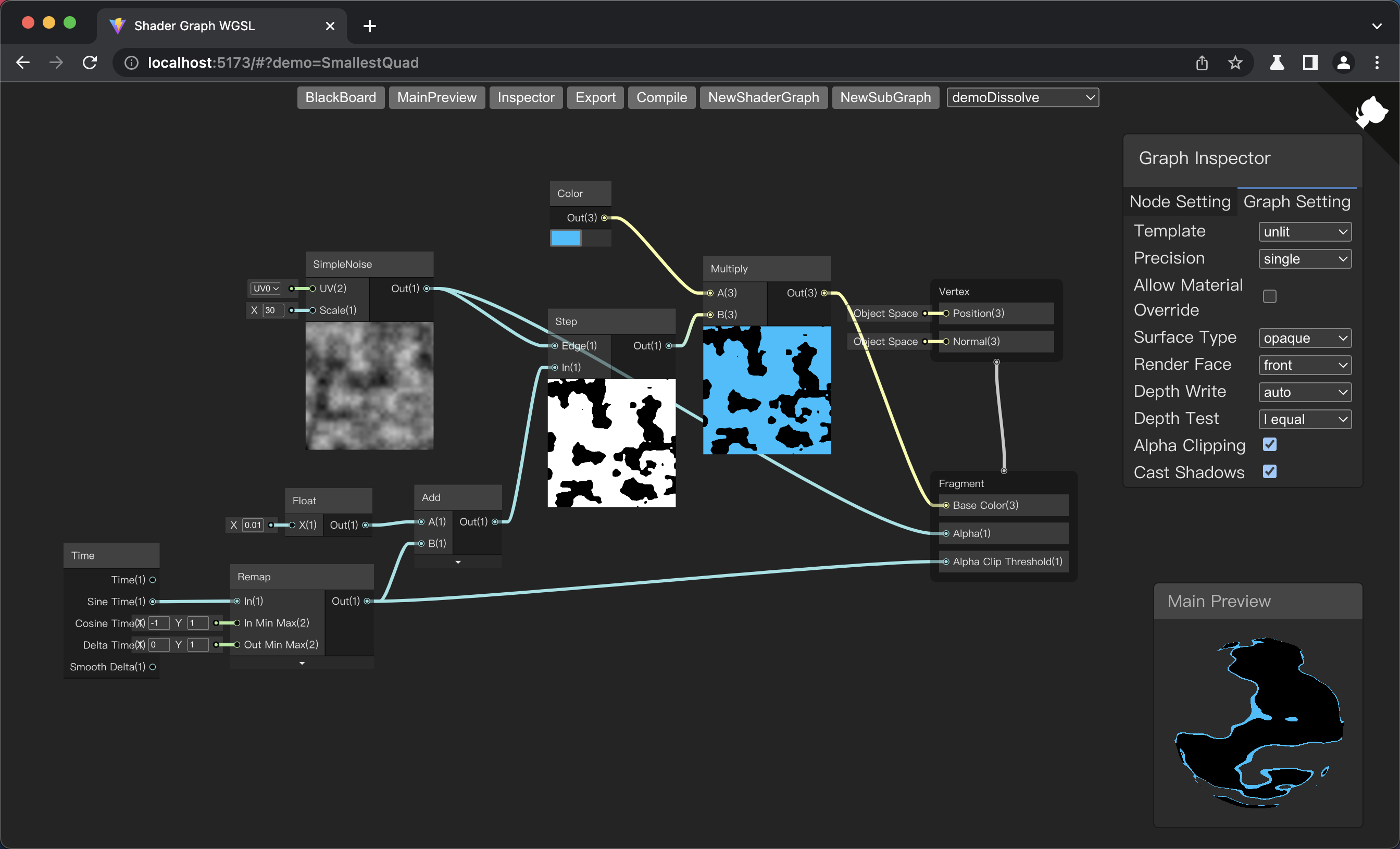Open the user profile avatar icon
Viewport: 1400px width, 849px height.
point(1343,63)
